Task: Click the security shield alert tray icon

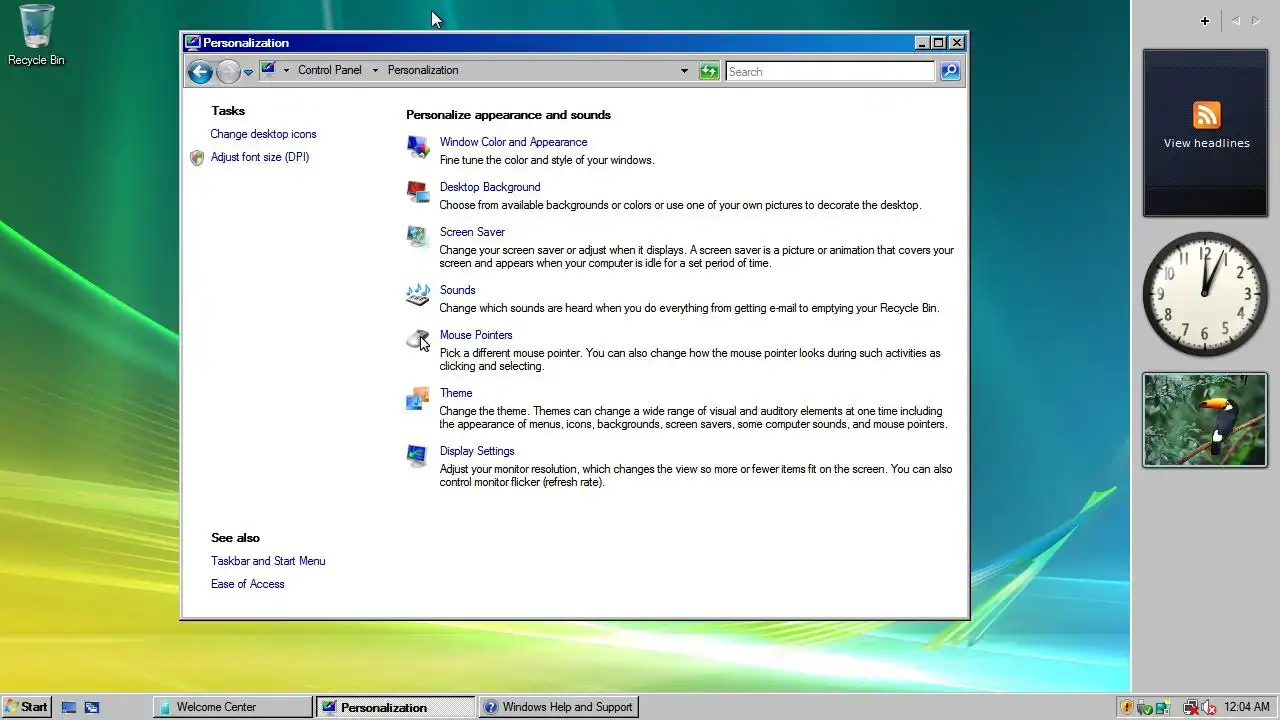Action: pyautogui.click(x=1128, y=707)
